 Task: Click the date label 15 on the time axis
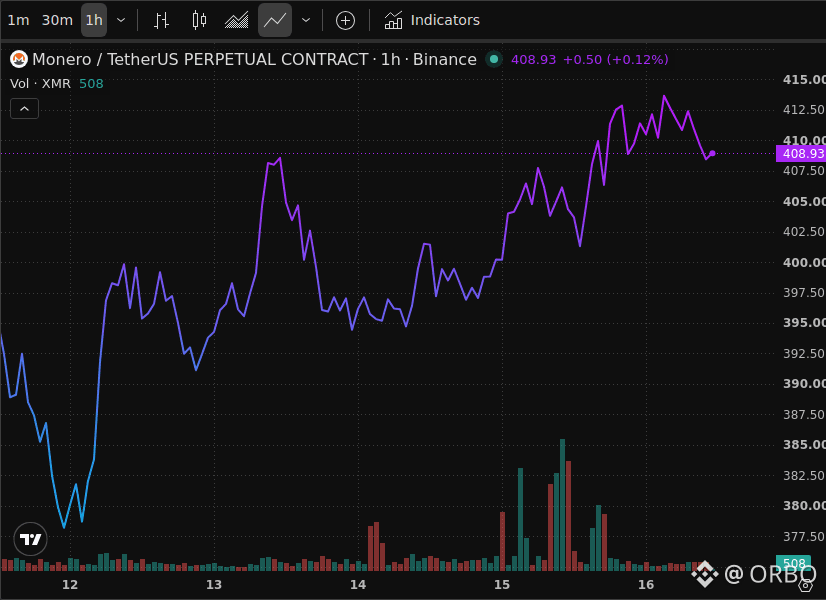click(x=502, y=584)
